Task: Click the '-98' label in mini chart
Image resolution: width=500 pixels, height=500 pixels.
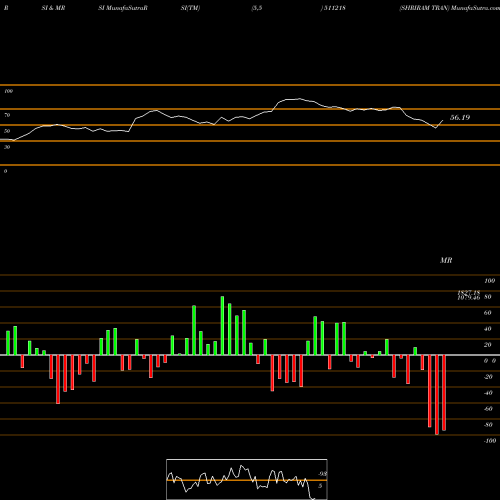Action: click(322, 474)
